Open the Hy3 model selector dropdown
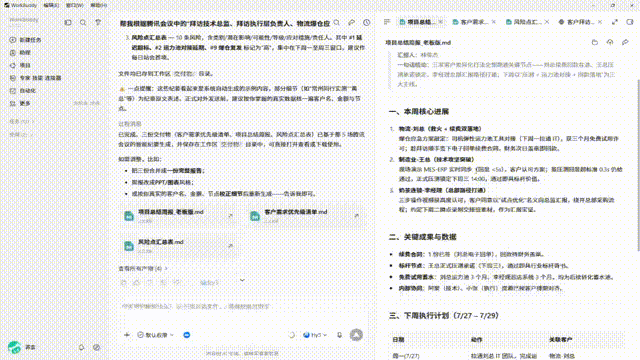The image size is (640, 360). 315,335
